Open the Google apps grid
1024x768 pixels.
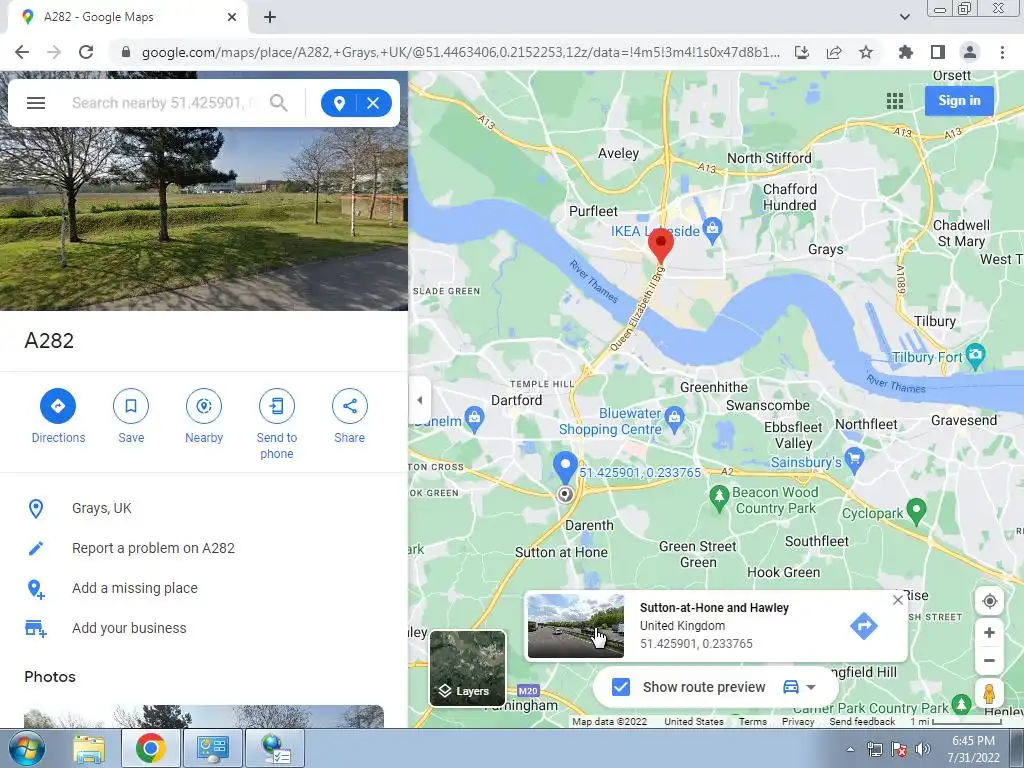895,101
